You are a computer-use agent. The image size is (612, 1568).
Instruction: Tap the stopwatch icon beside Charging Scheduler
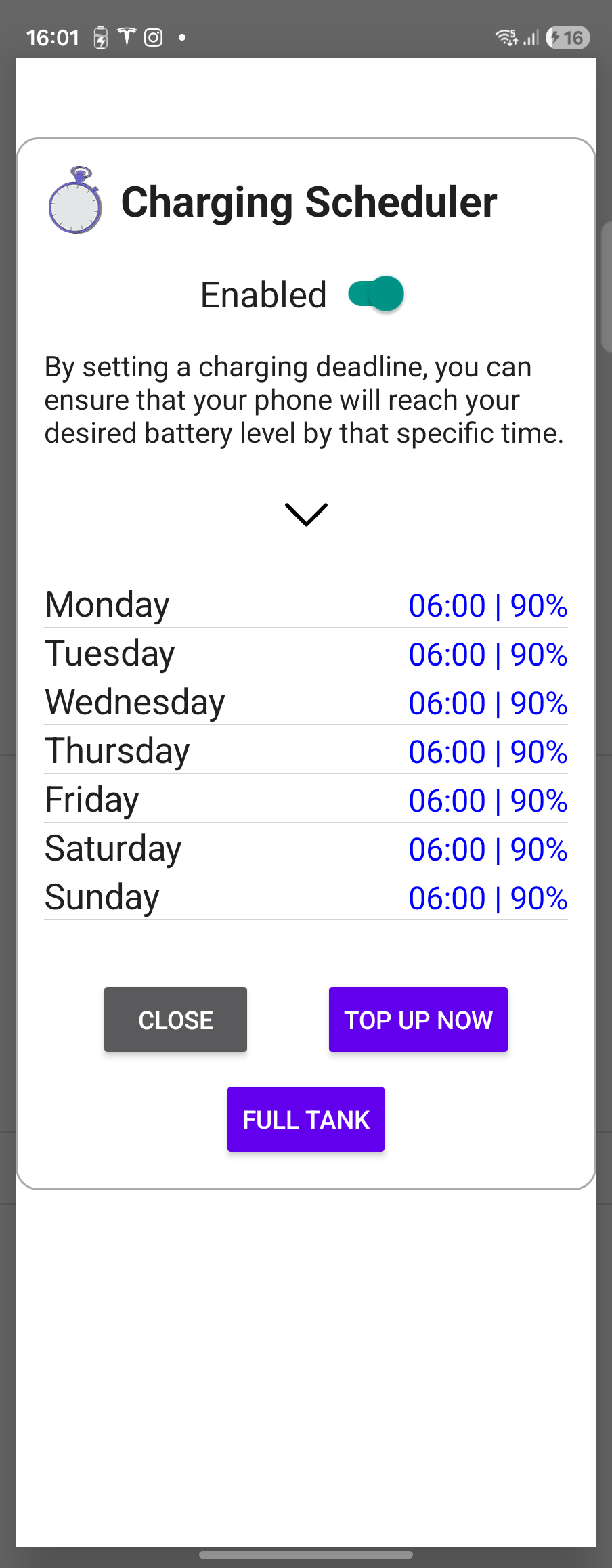[75, 200]
